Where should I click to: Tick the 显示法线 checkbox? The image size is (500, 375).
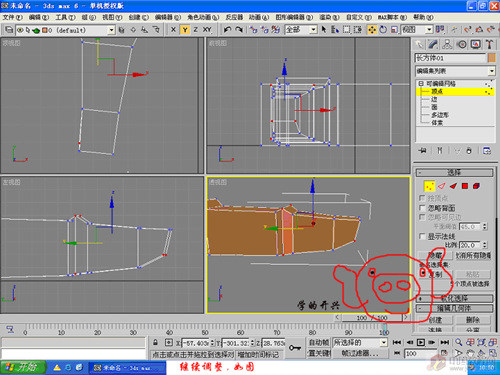pos(422,236)
